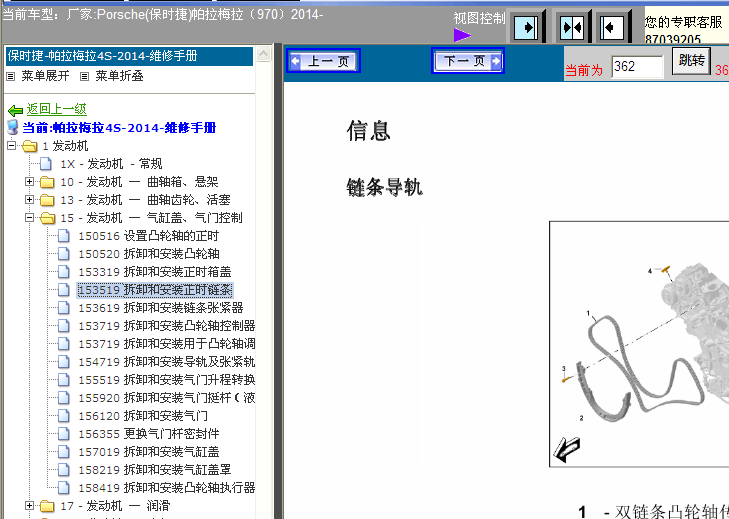The height and width of the screenshot is (519, 729).
Task: Open 150520 拆卸和安装凸轮轴
Action: [149, 254]
